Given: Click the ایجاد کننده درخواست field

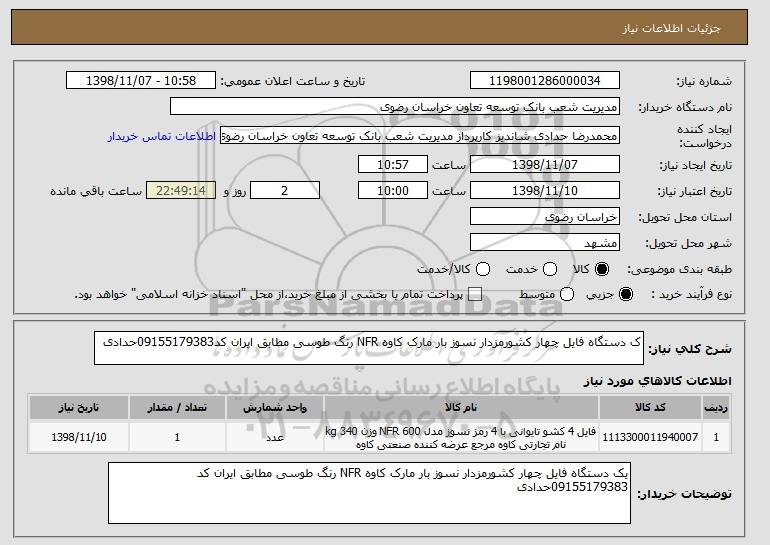Looking at the screenshot, I should tap(420, 136).
